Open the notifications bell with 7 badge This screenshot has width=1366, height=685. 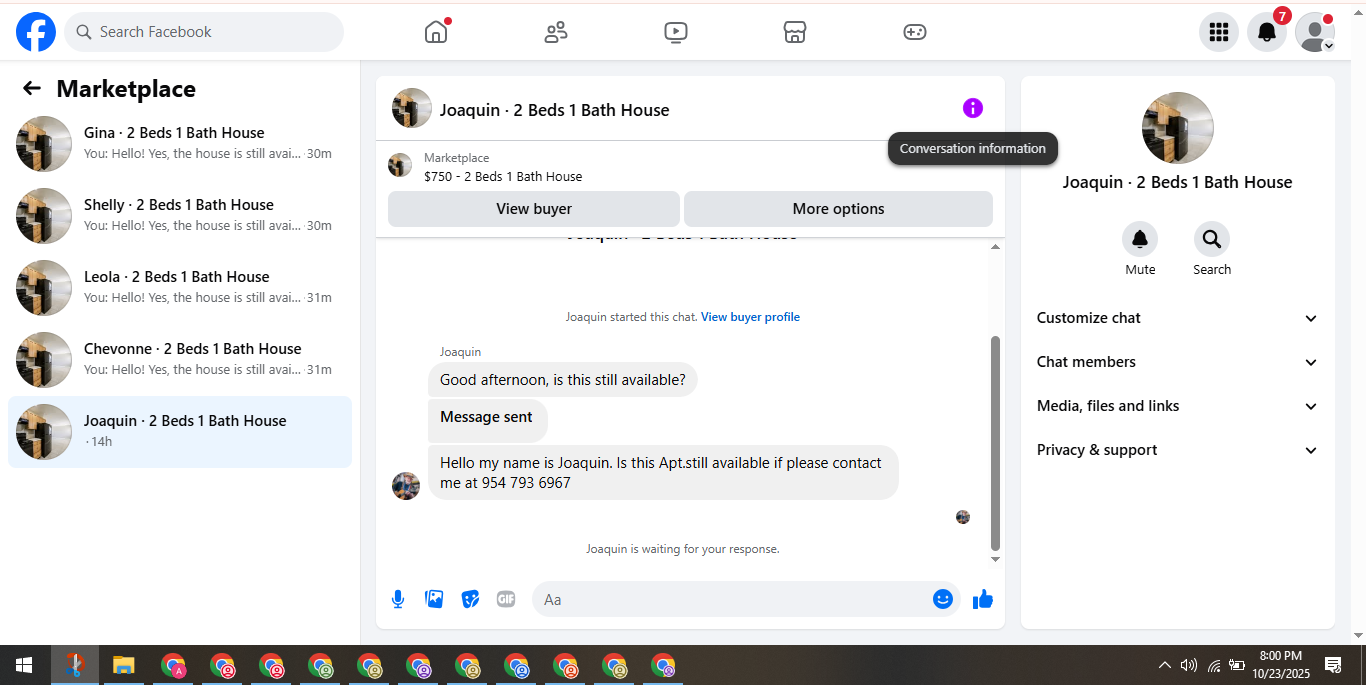coord(1267,32)
